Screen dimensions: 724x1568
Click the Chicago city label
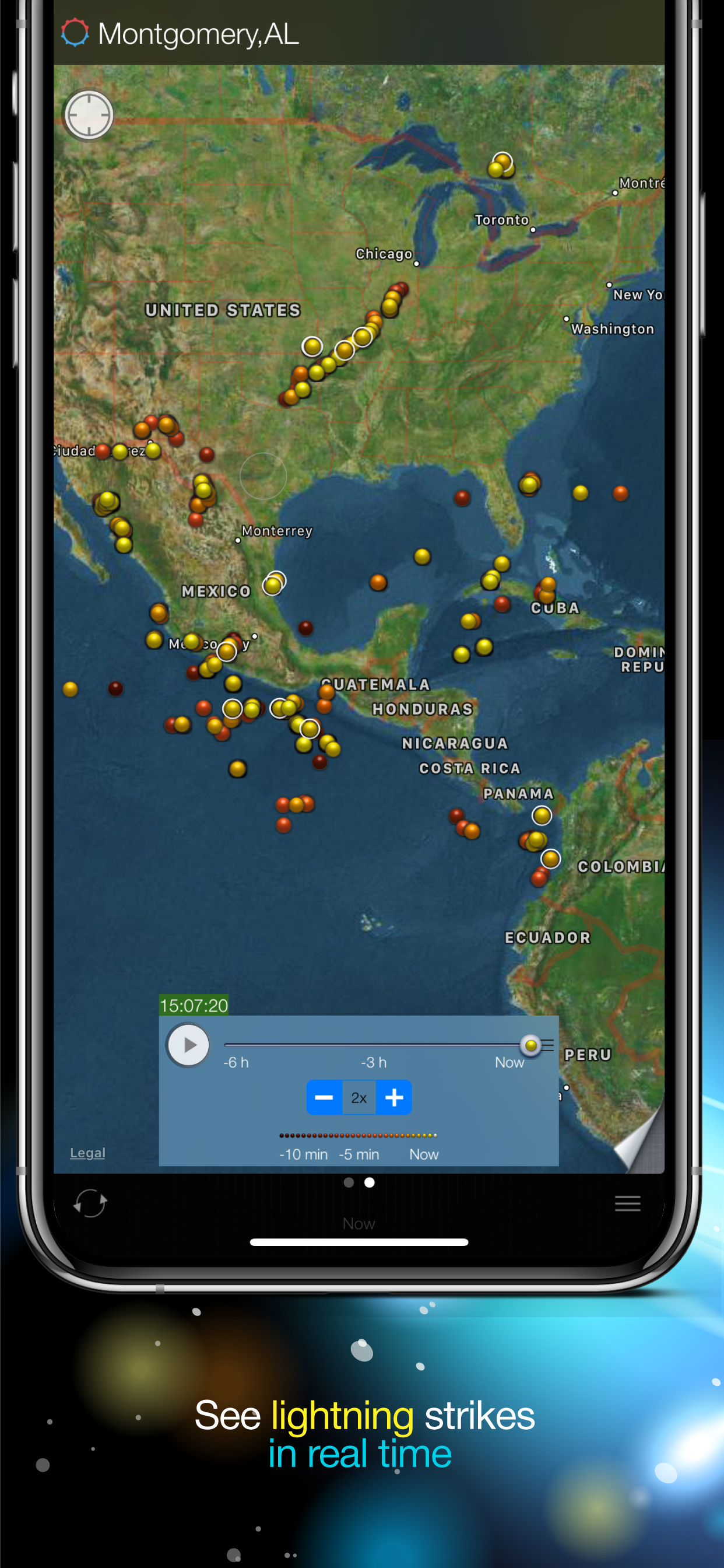384,254
